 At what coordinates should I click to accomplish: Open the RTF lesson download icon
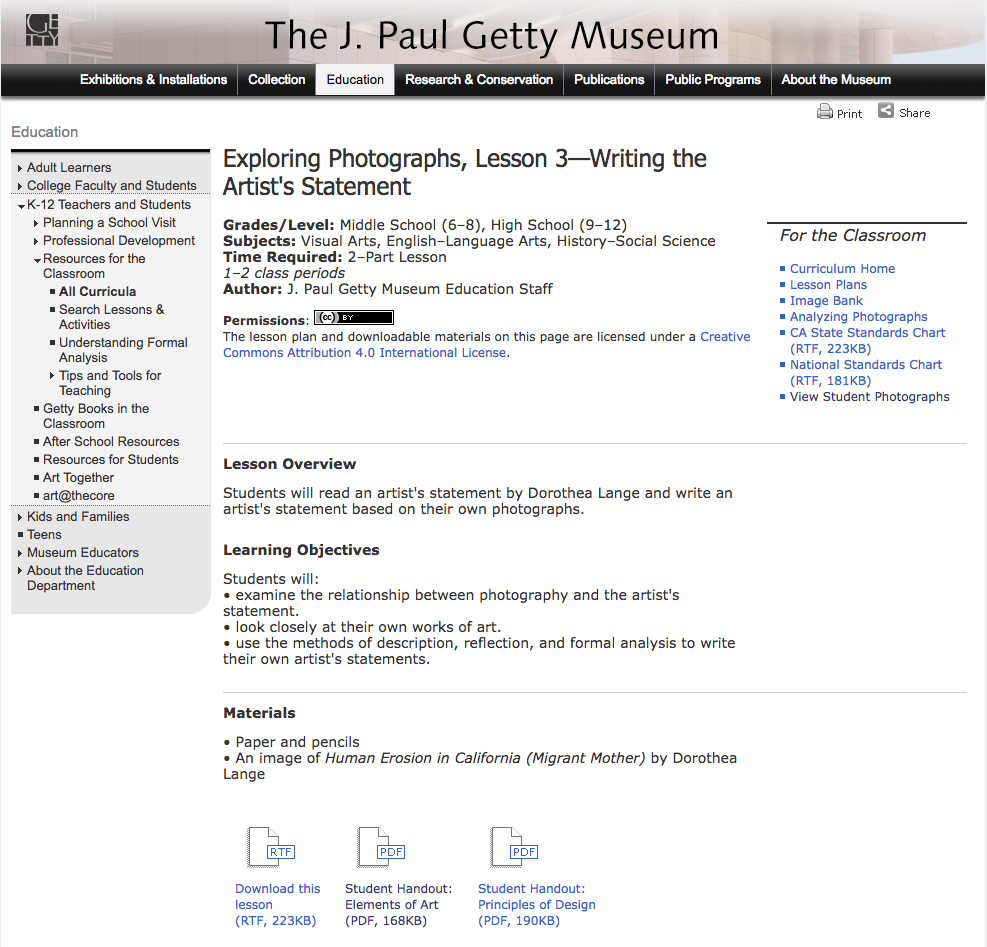[x=269, y=846]
